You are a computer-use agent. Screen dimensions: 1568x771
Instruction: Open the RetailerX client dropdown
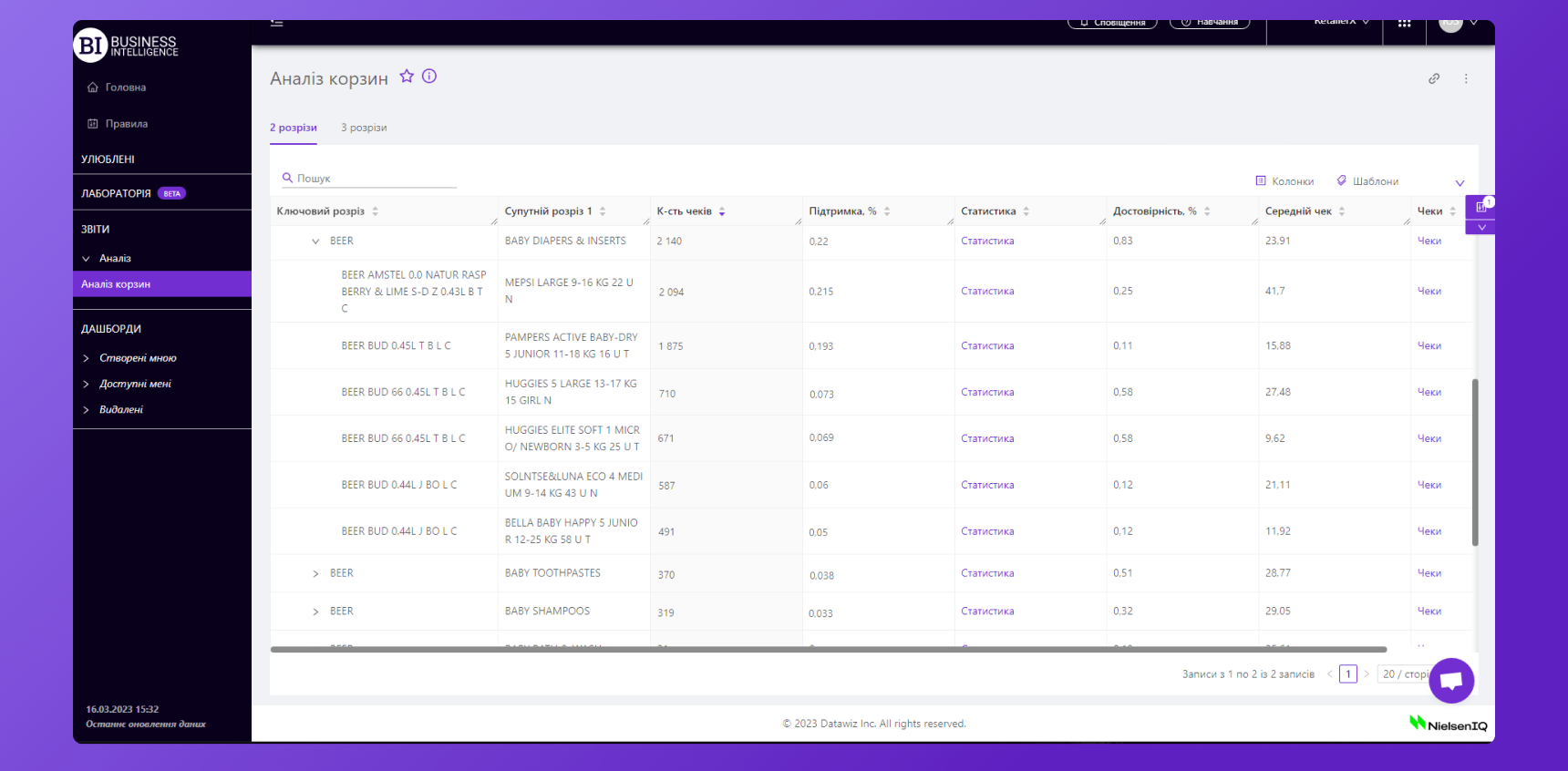pos(1341,22)
